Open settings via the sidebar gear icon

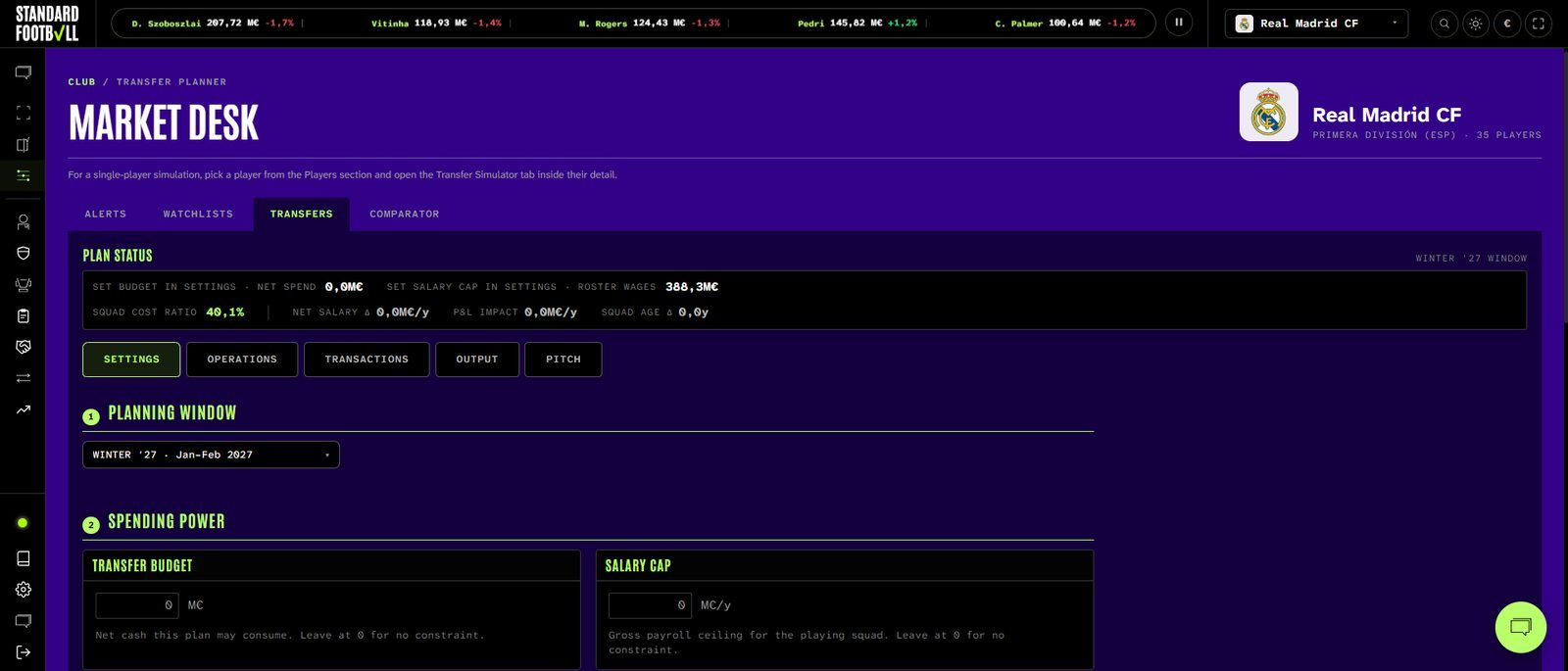tap(24, 590)
